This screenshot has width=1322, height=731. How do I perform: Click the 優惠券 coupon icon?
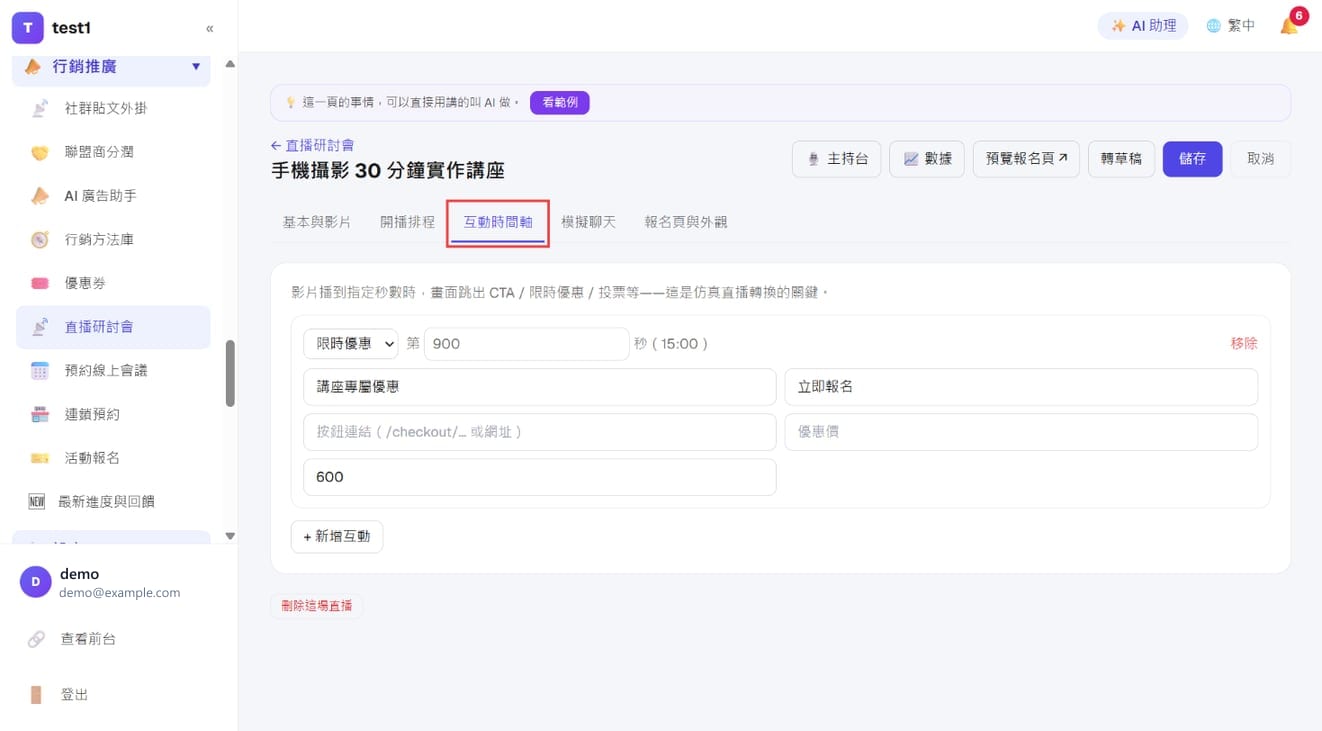pyautogui.click(x=40, y=283)
